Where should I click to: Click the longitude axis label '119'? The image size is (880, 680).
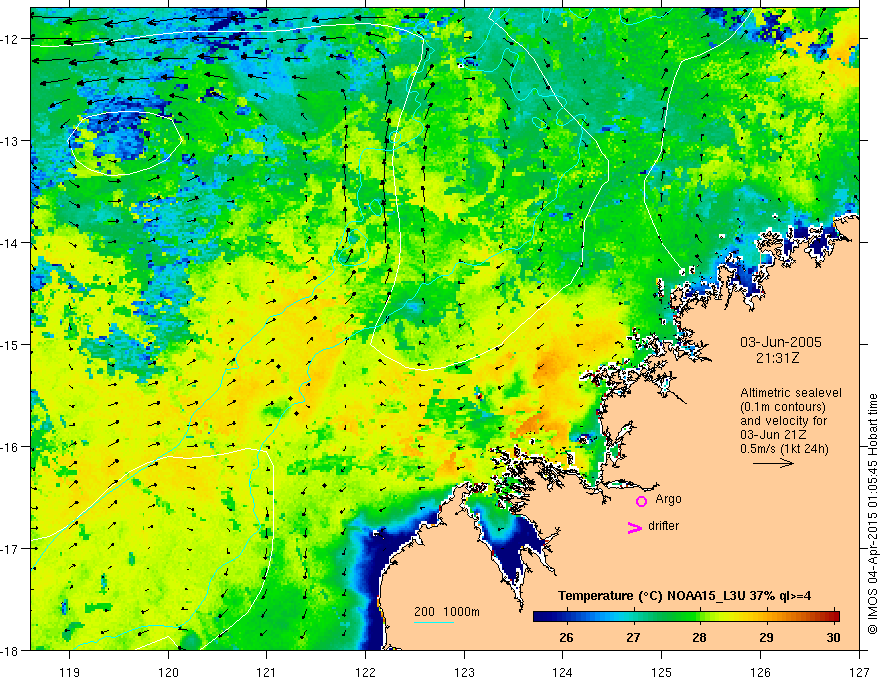tap(70, 672)
